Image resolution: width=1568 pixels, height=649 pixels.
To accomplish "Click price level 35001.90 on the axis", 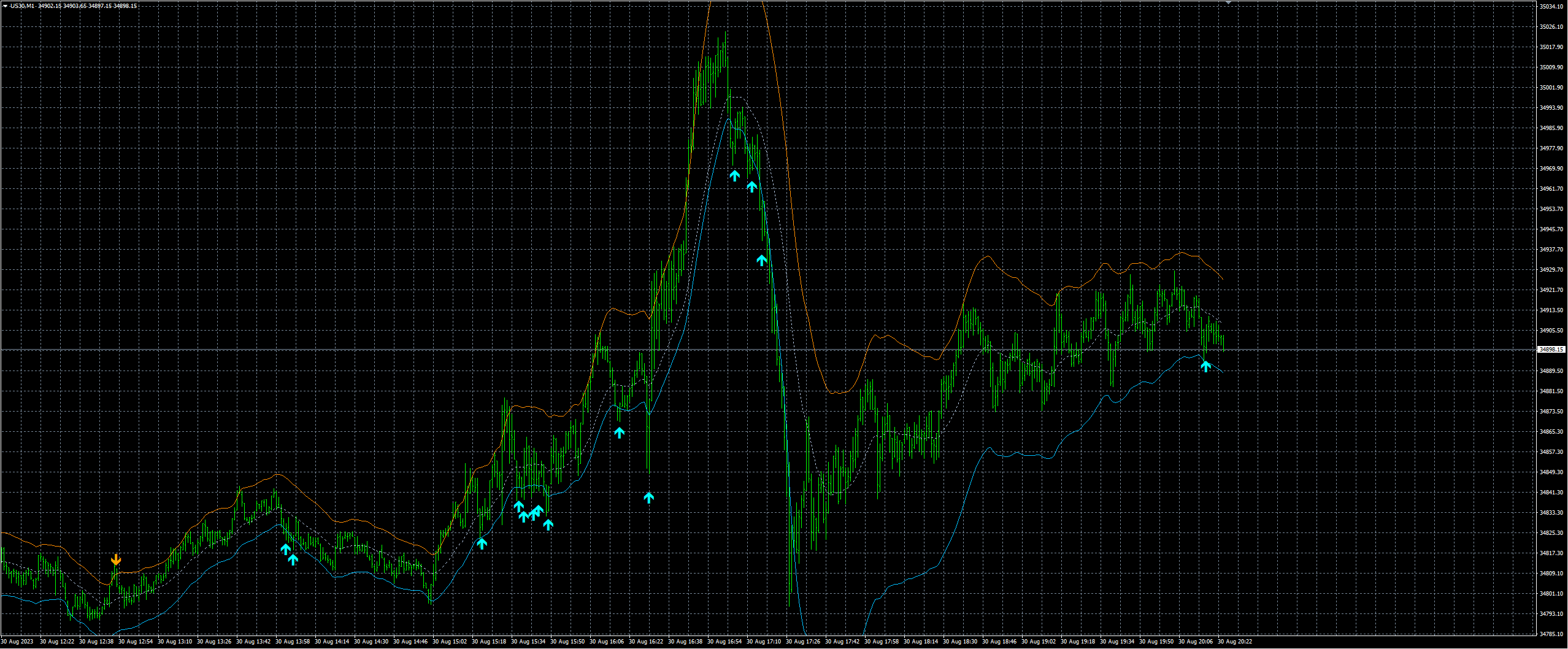I will 1551,88.
